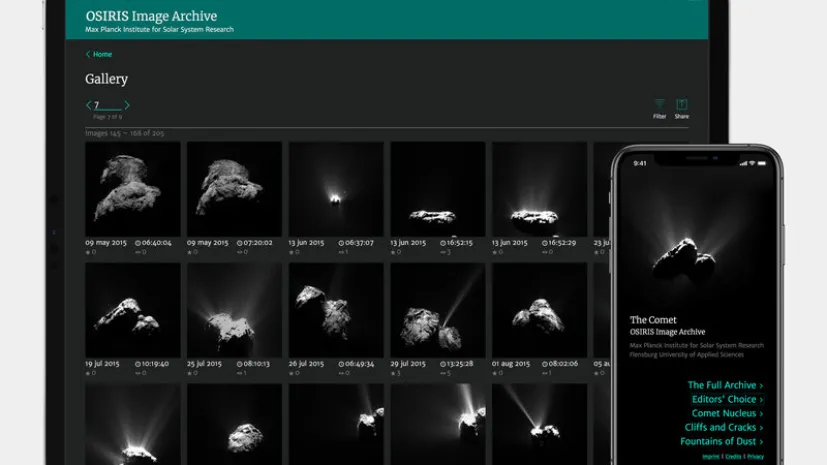Open the 26 jul 2015 06:49:34 thumbnail
The width and height of the screenshot is (827, 465).
coord(336,310)
